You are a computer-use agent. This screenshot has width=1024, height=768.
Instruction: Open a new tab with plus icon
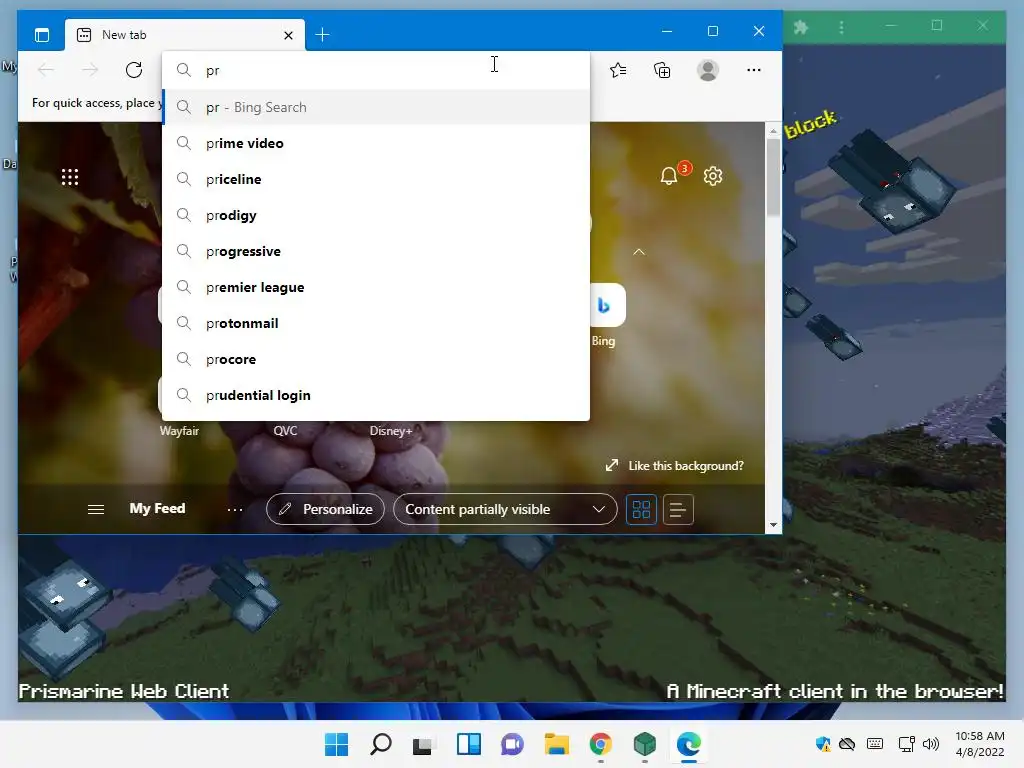pos(322,35)
